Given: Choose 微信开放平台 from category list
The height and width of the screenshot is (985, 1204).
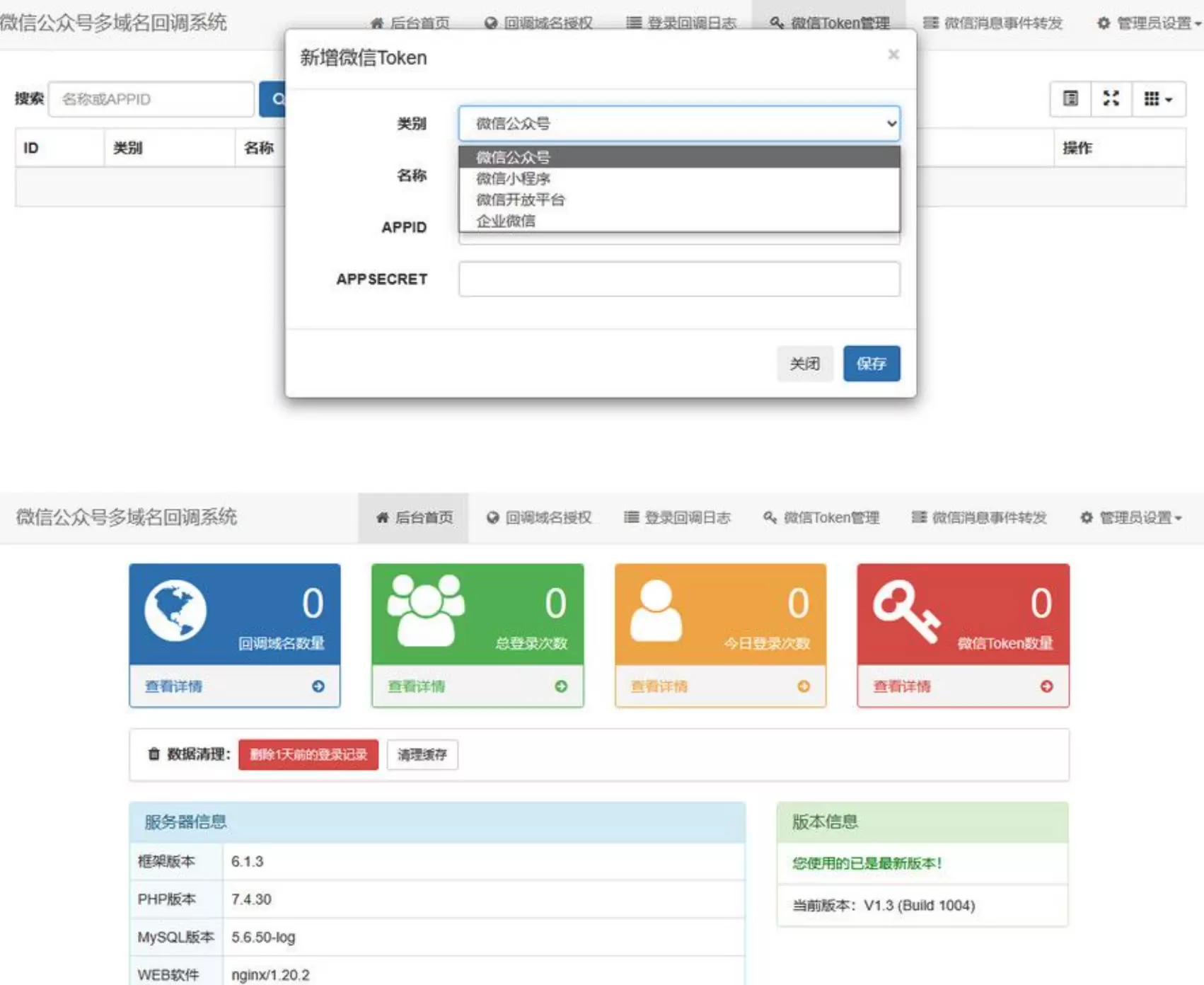Looking at the screenshot, I should click(679, 200).
